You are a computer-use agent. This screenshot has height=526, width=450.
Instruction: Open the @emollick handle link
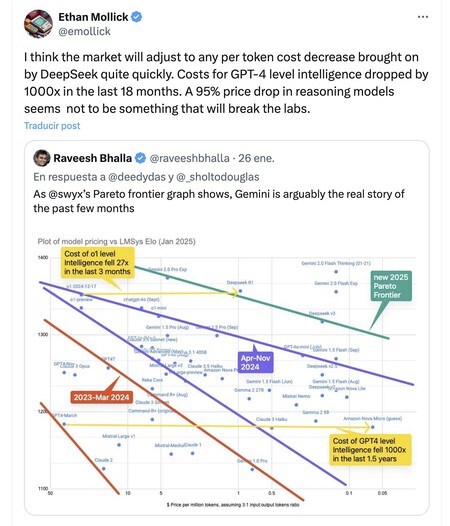tap(84, 32)
